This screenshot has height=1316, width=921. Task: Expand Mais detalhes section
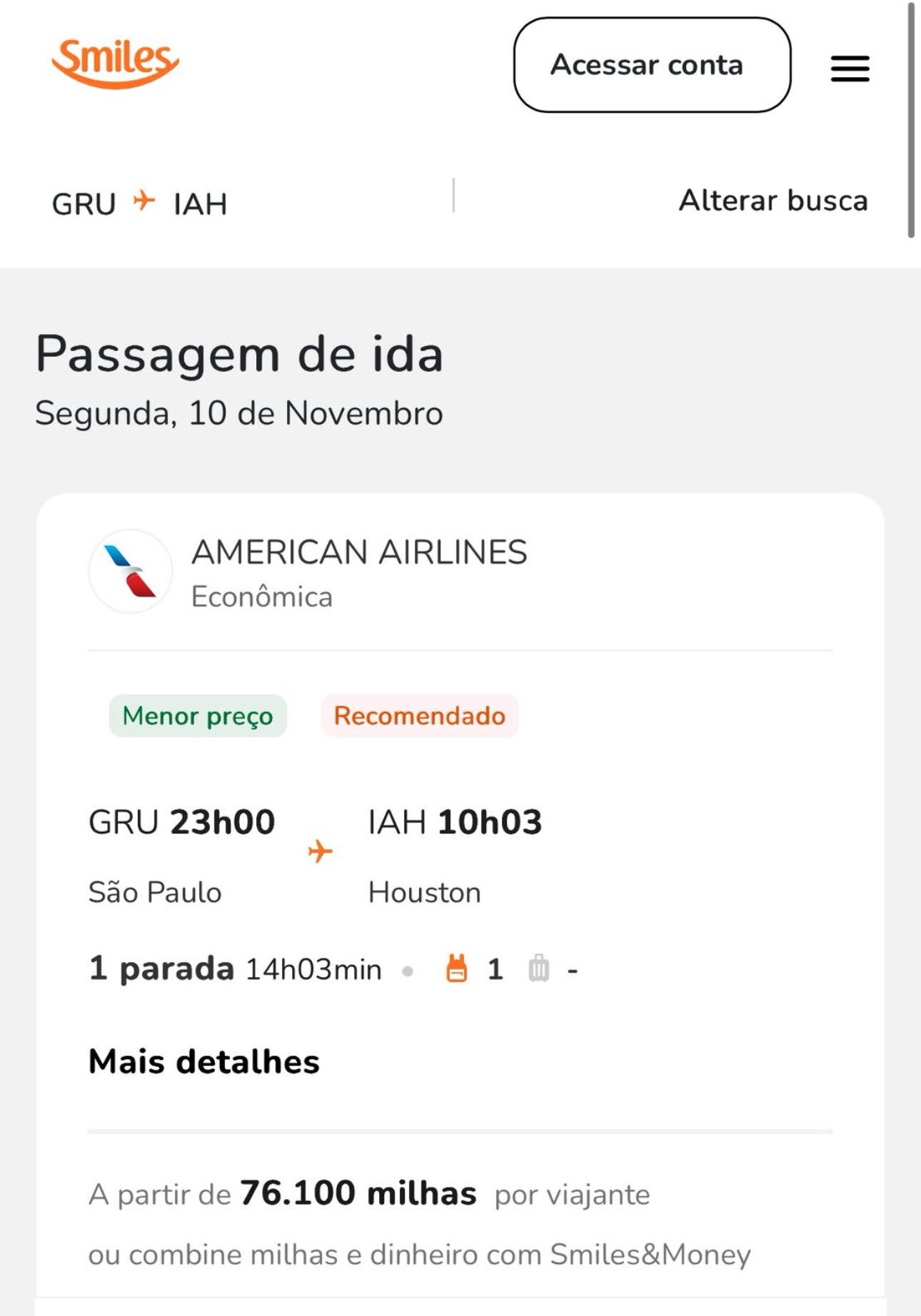204,1061
